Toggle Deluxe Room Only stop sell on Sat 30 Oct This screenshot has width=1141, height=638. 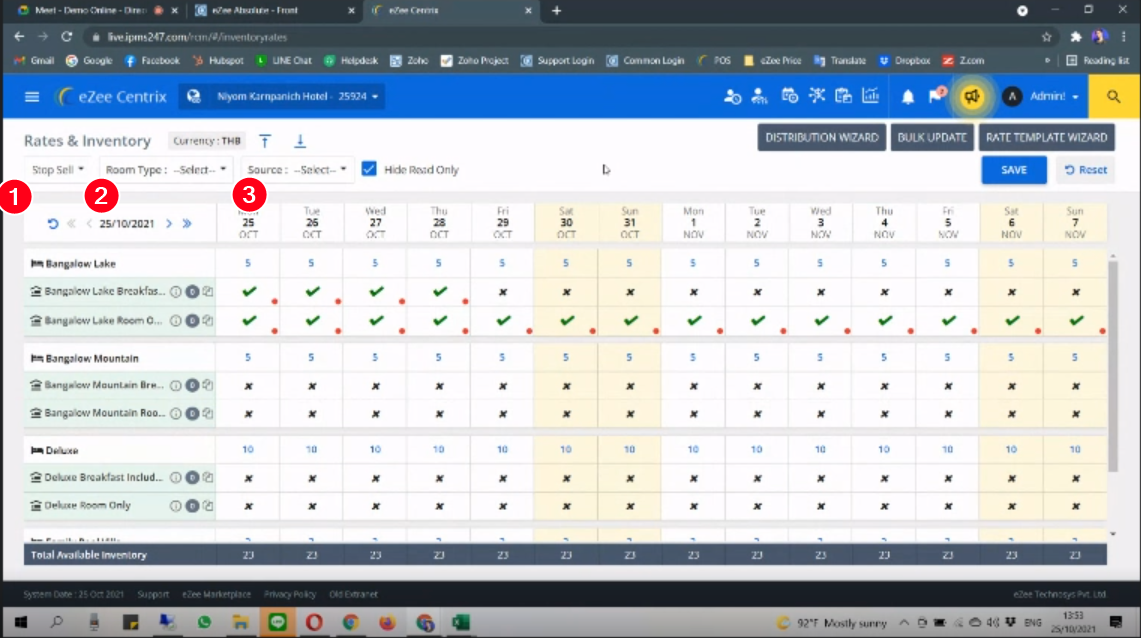click(566, 505)
